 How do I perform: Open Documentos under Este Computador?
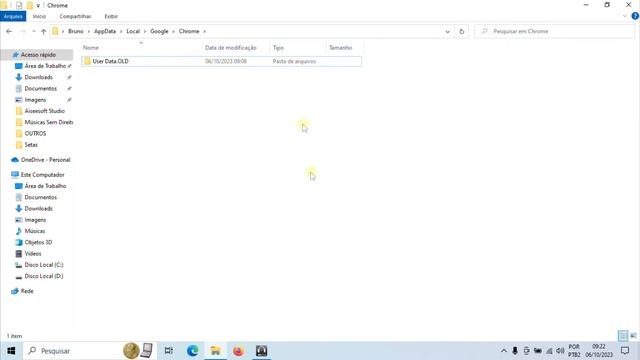(40, 198)
